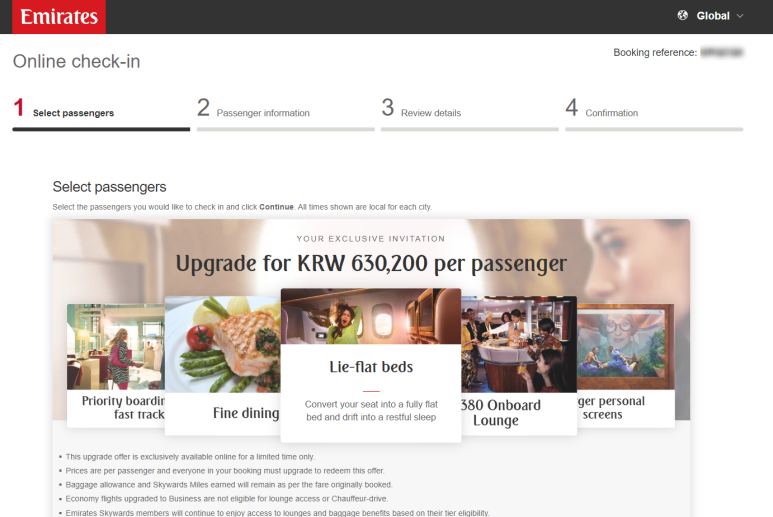
Task: Click the Online check-in heading
Action: pyautogui.click(x=76, y=62)
